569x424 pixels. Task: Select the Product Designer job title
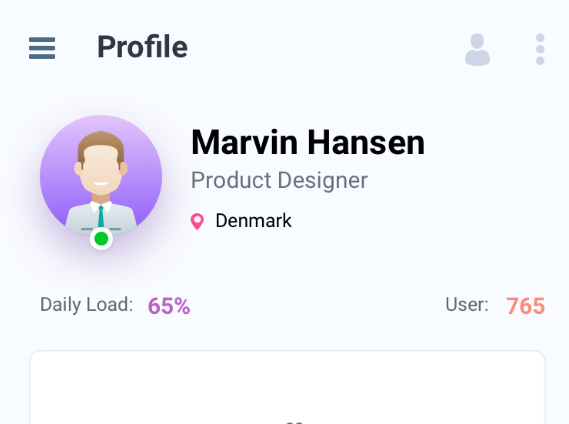pyautogui.click(x=279, y=180)
